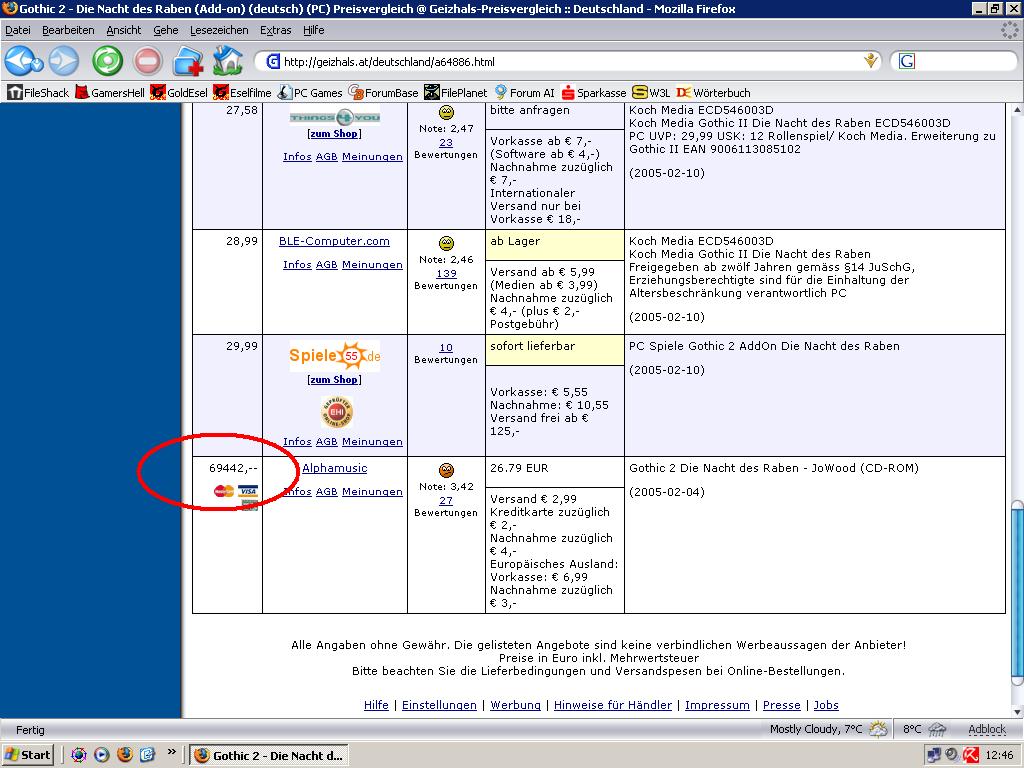Open the GoldEsel bookmark

[179, 93]
